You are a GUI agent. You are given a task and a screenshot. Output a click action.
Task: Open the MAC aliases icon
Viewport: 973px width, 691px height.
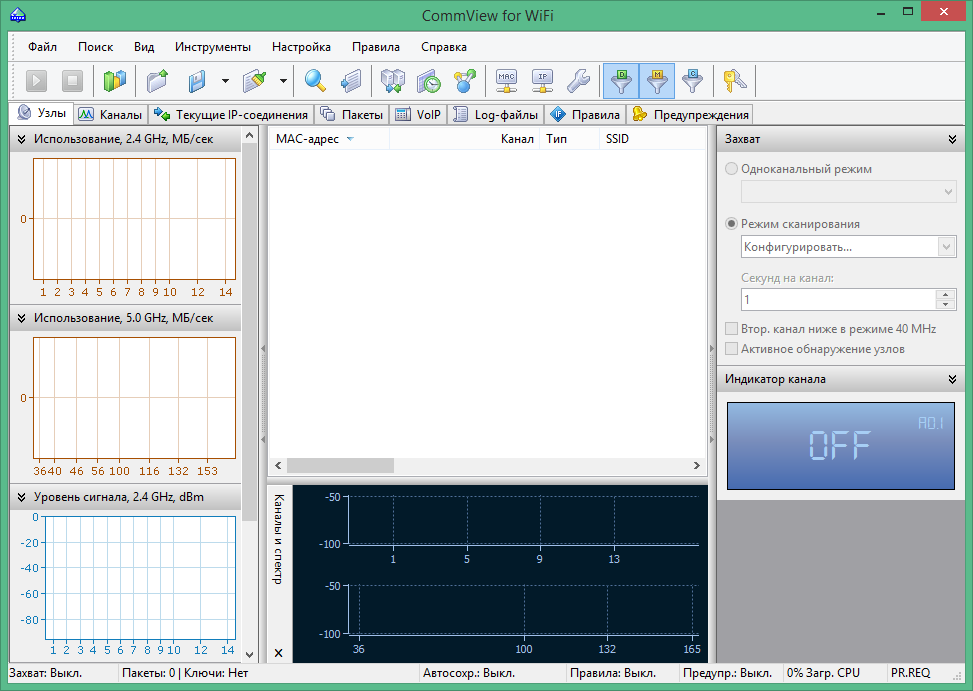pos(506,81)
